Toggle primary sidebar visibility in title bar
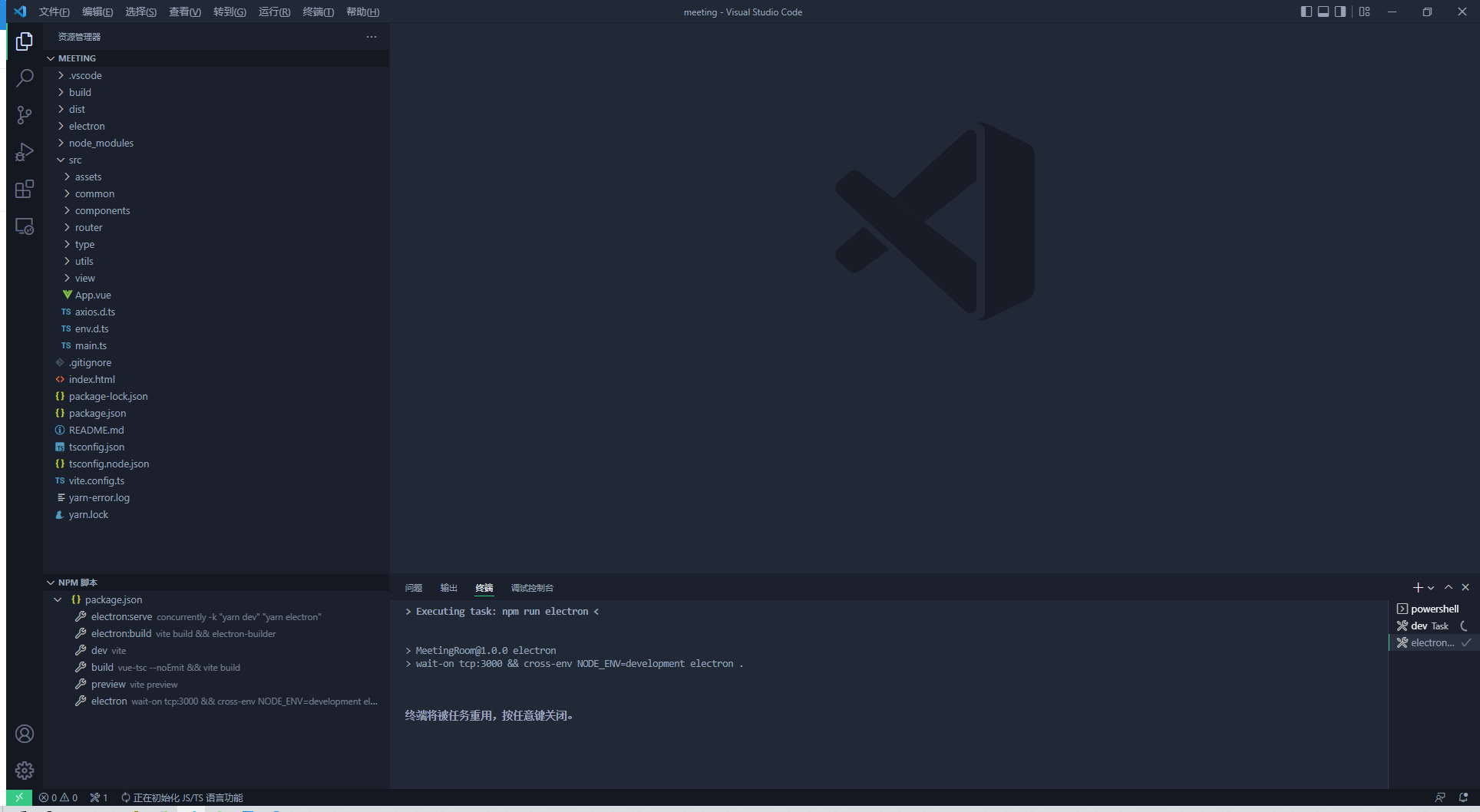 (x=1306, y=12)
